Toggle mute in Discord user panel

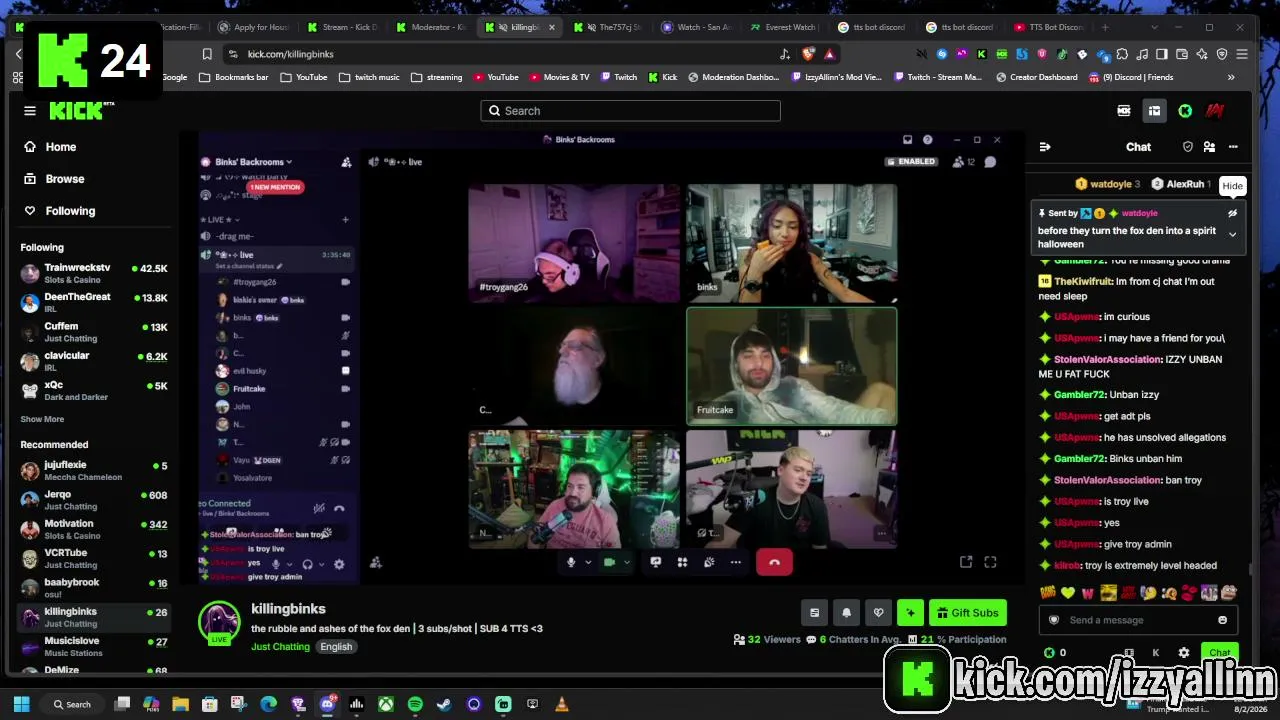point(276,564)
